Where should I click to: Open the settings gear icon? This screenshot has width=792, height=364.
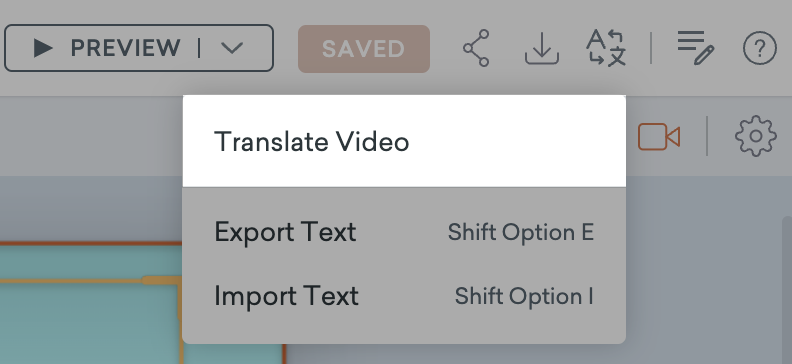coord(756,136)
